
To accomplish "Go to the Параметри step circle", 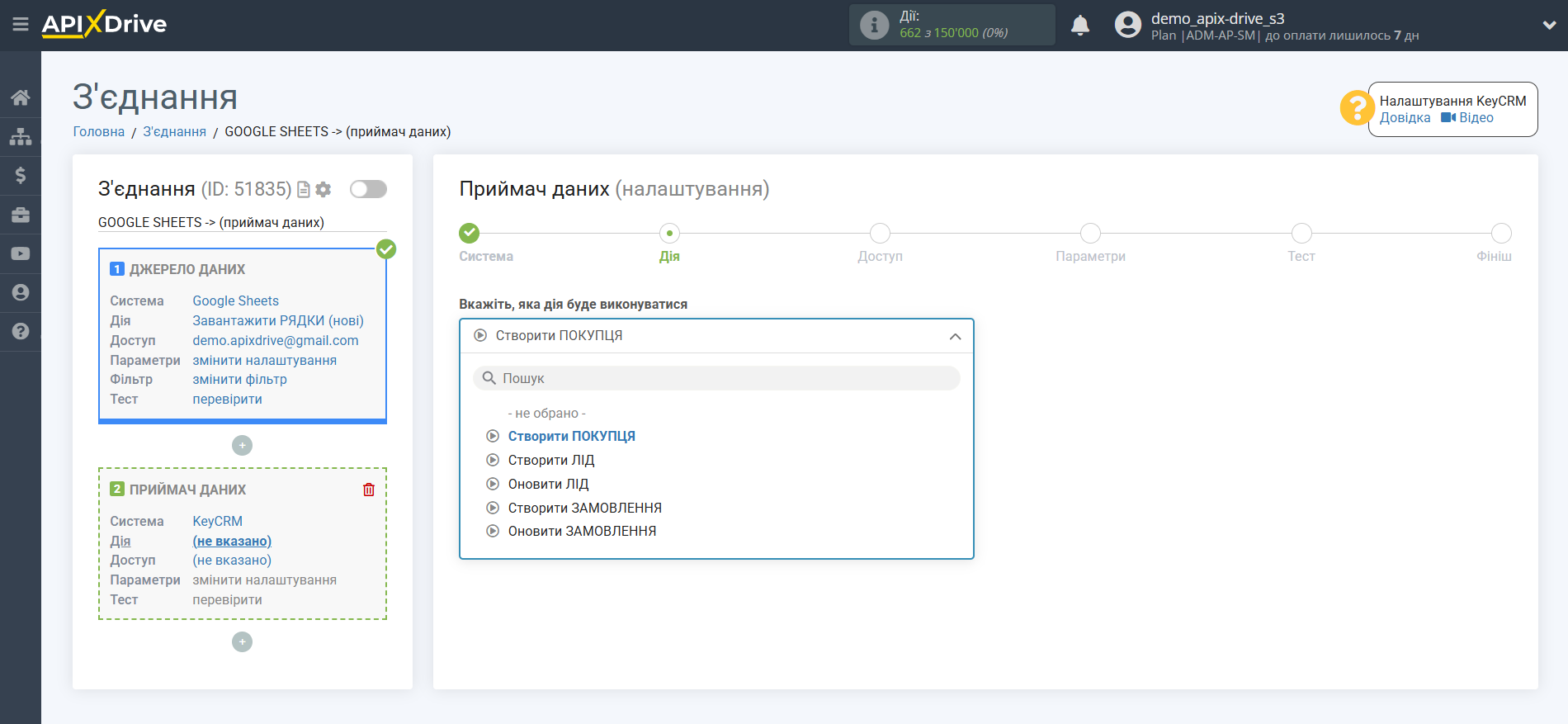I will point(1090,233).
